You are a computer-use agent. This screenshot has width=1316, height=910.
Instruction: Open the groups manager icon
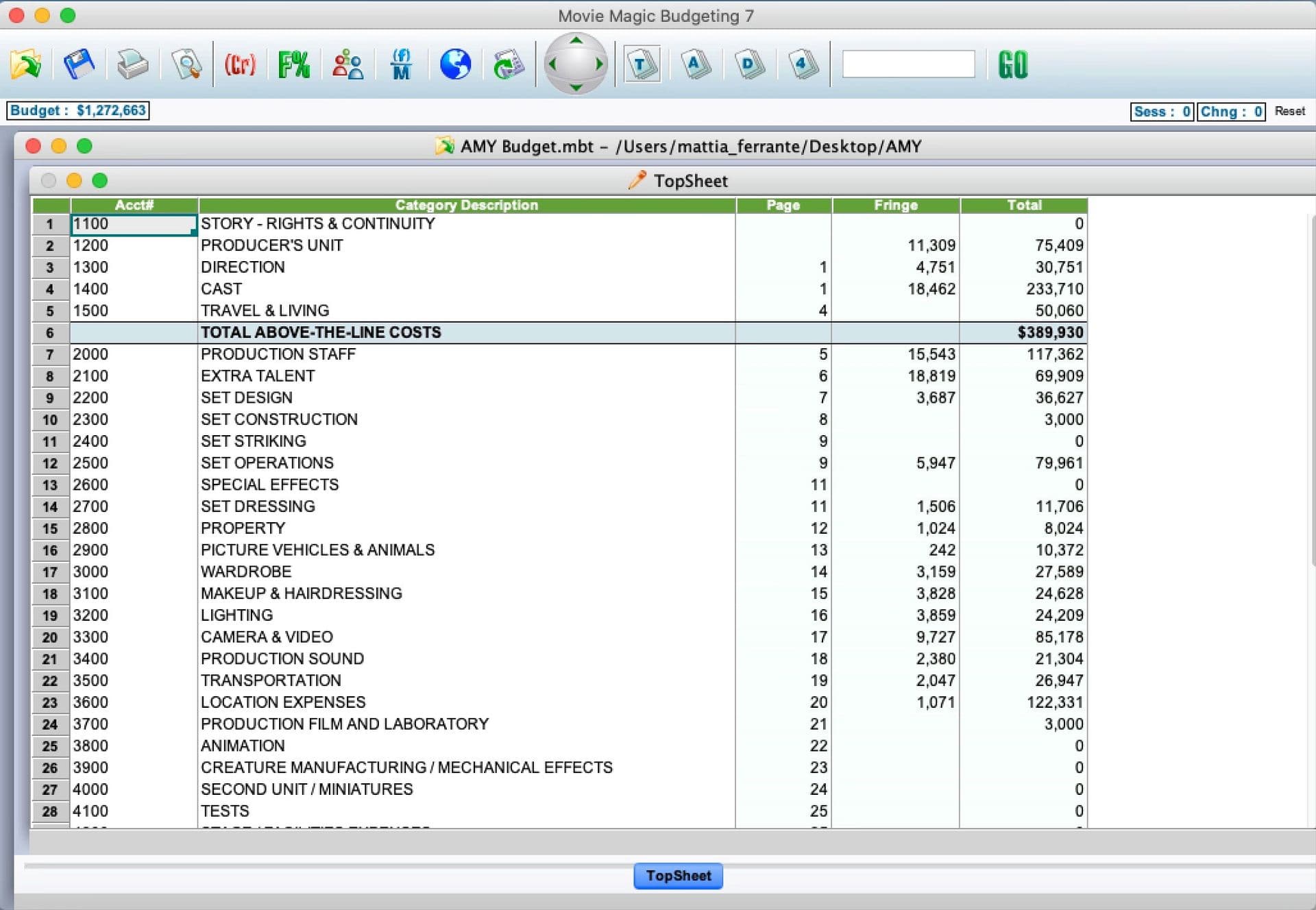pos(348,64)
